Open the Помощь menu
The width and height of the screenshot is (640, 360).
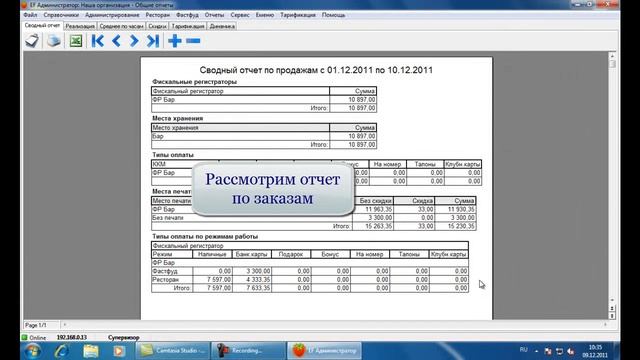click(x=333, y=15)
